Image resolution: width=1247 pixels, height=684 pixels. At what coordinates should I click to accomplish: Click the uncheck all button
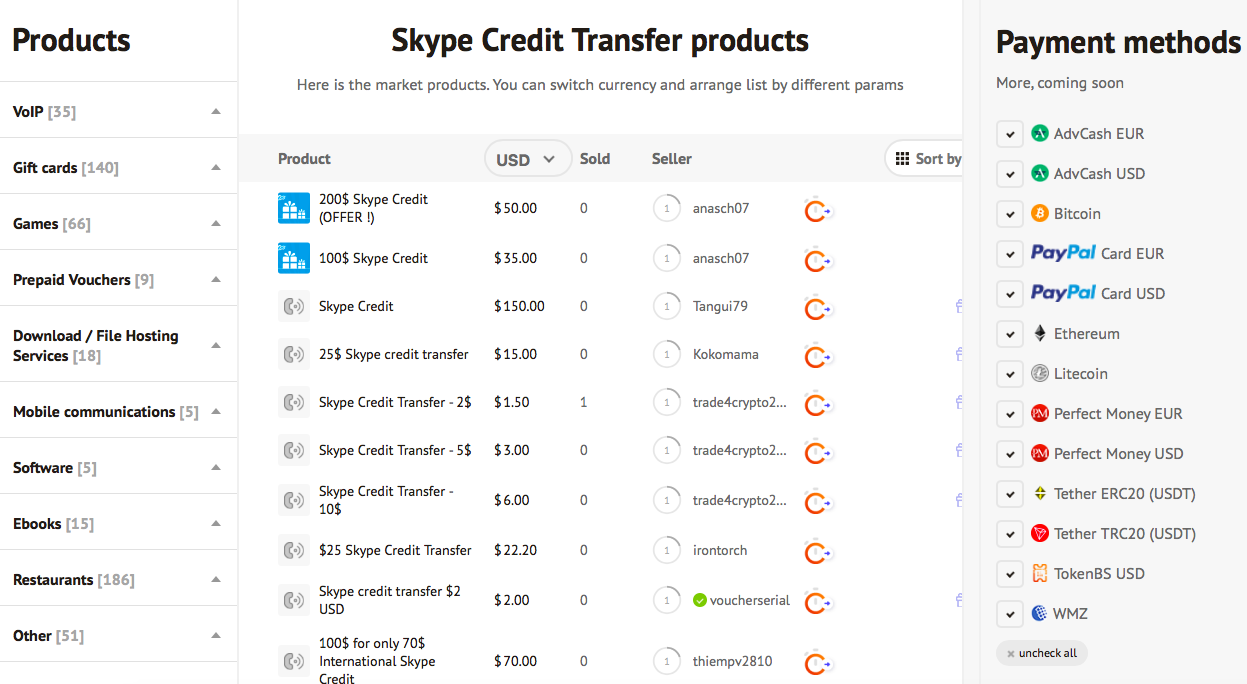(x=1042, y=653)
